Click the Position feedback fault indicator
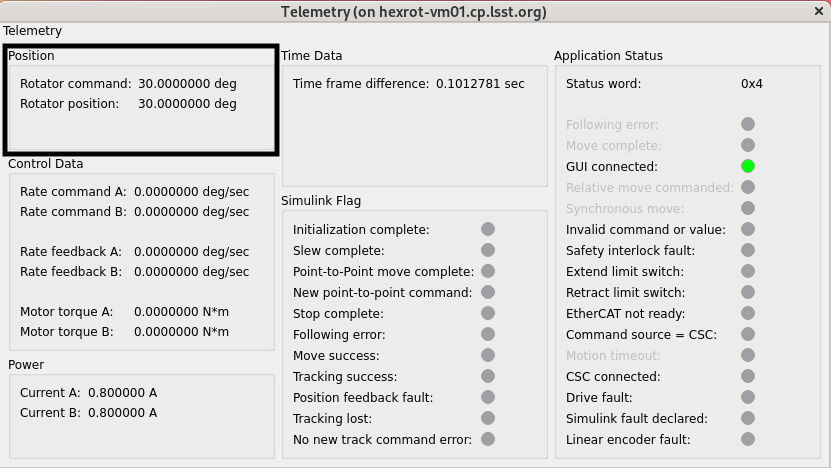 coord(488,397)
